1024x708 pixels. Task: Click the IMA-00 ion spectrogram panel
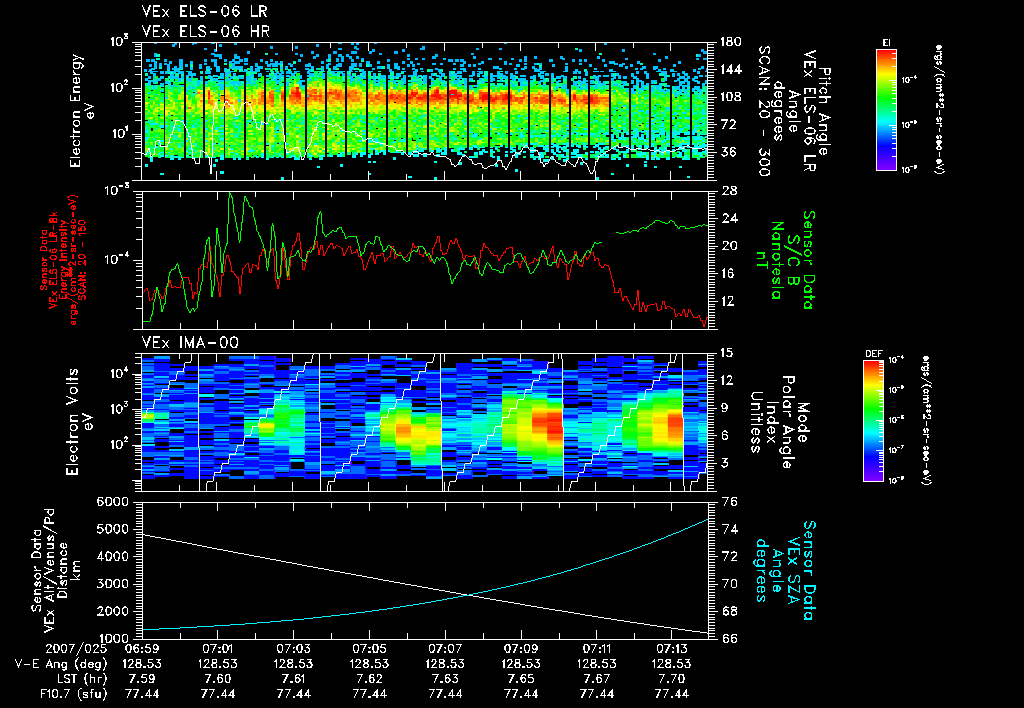425,422
